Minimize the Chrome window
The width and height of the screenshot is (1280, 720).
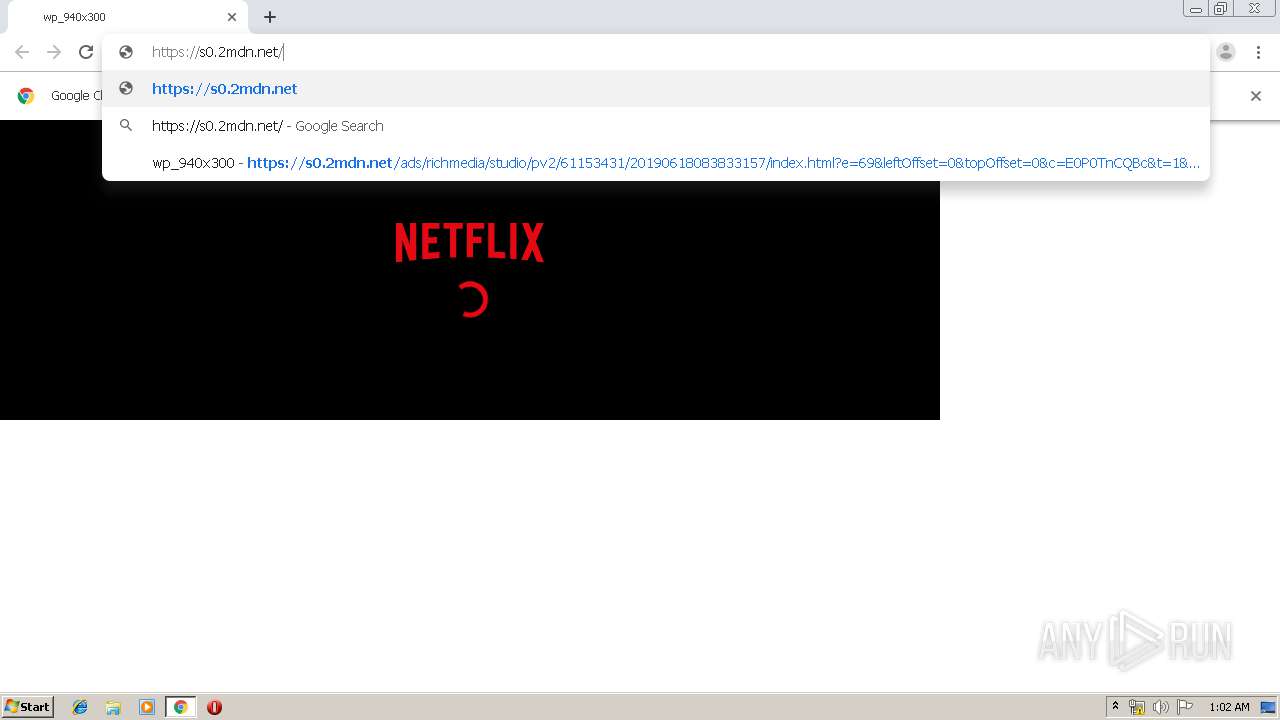click(1195, 9)
